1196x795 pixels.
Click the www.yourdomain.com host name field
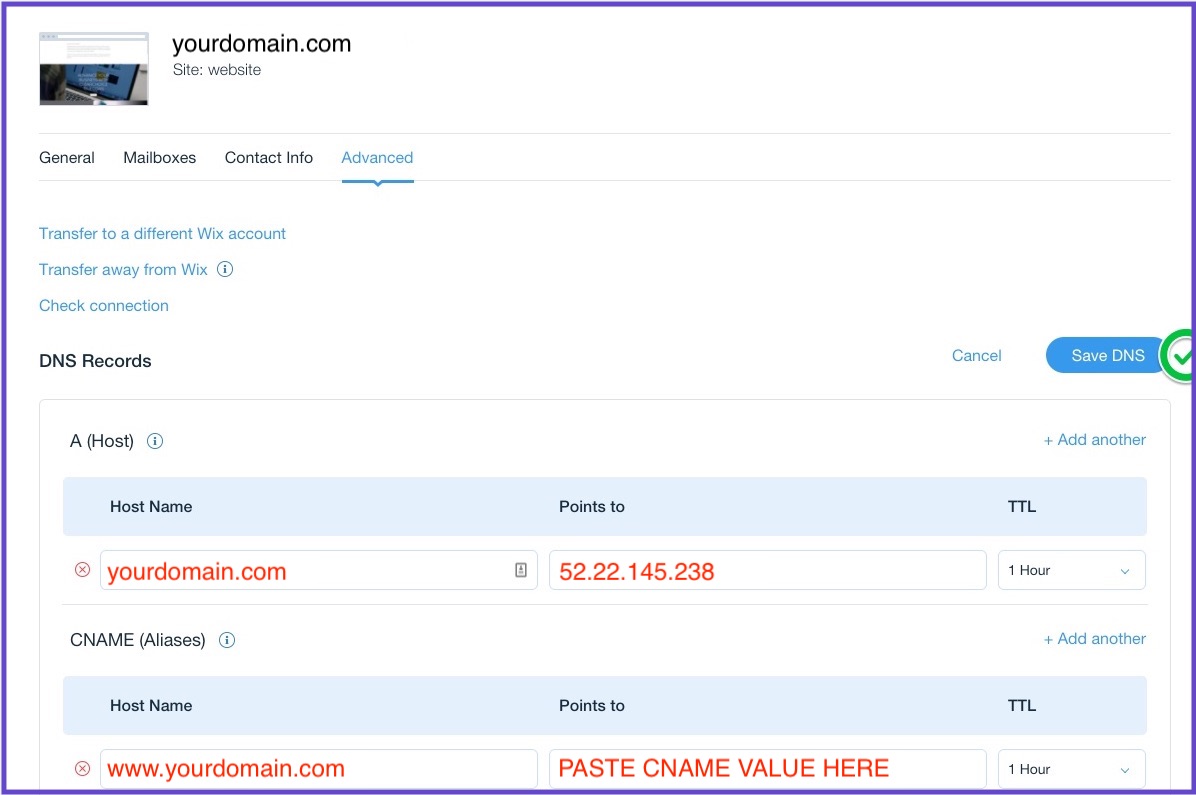coord(319,769)
